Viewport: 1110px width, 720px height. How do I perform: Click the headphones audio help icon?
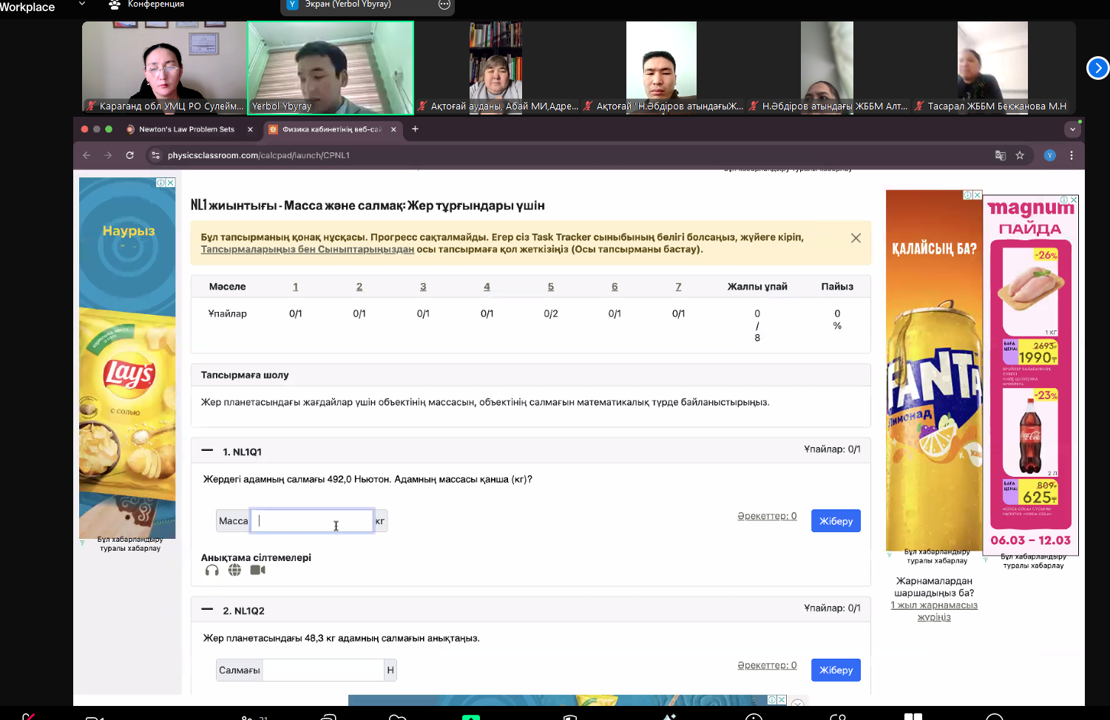pos(212,570)
